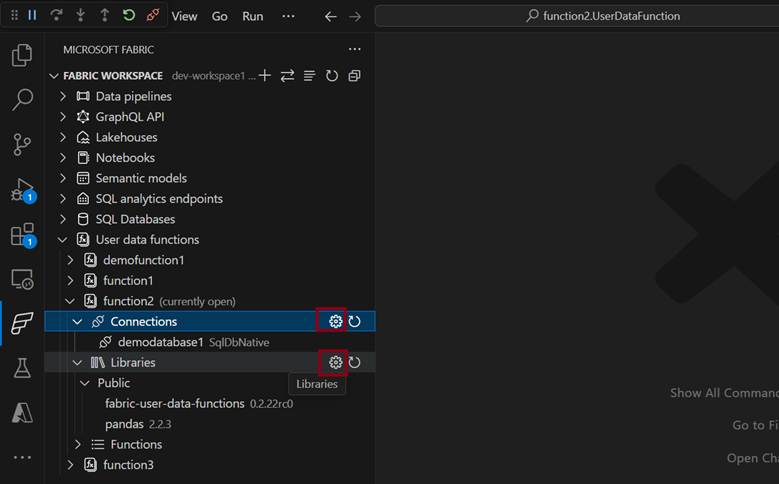Expand the Lakehouses node
Screen dimensions: 779x484
63,137
